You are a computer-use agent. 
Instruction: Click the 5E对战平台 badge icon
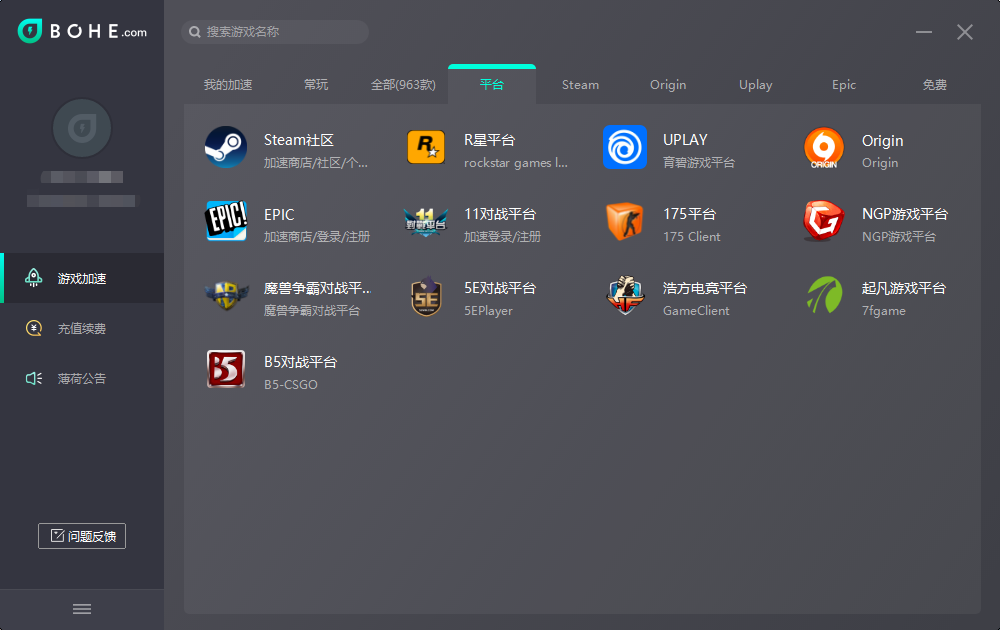426,296
